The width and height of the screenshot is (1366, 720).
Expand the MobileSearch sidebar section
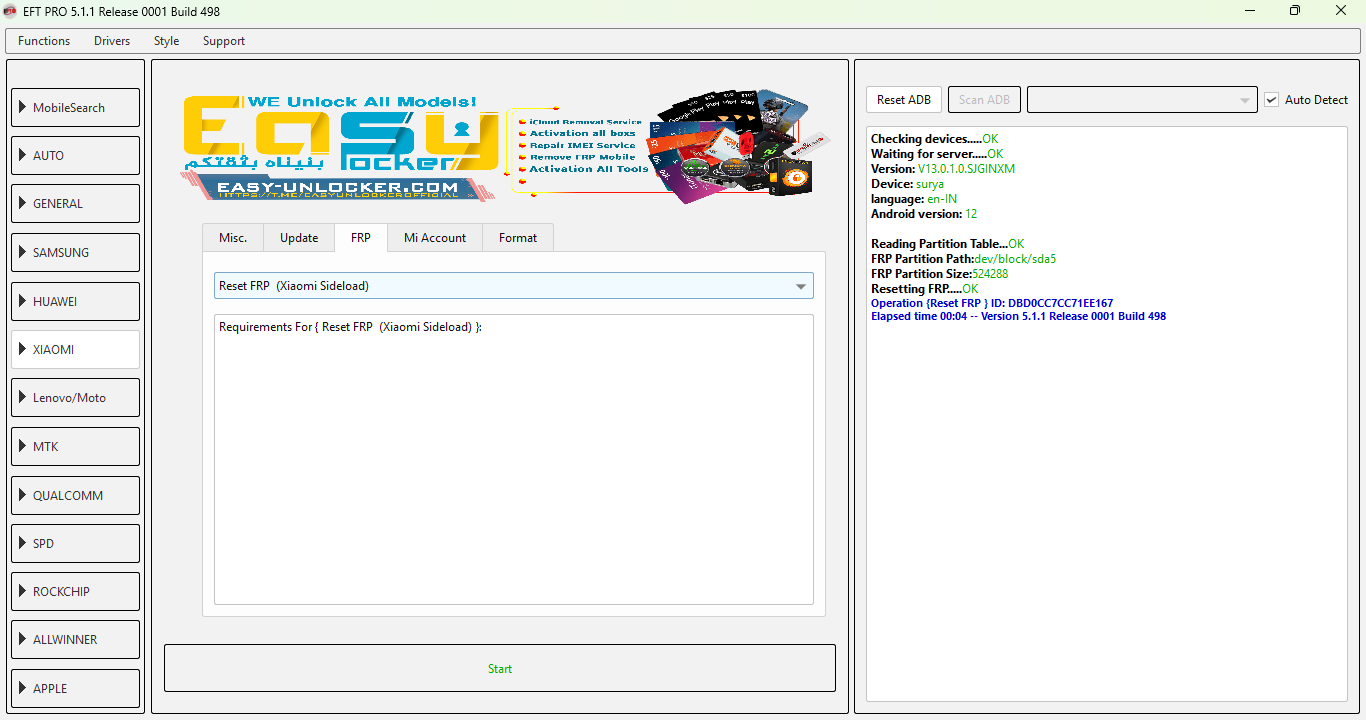75,107
